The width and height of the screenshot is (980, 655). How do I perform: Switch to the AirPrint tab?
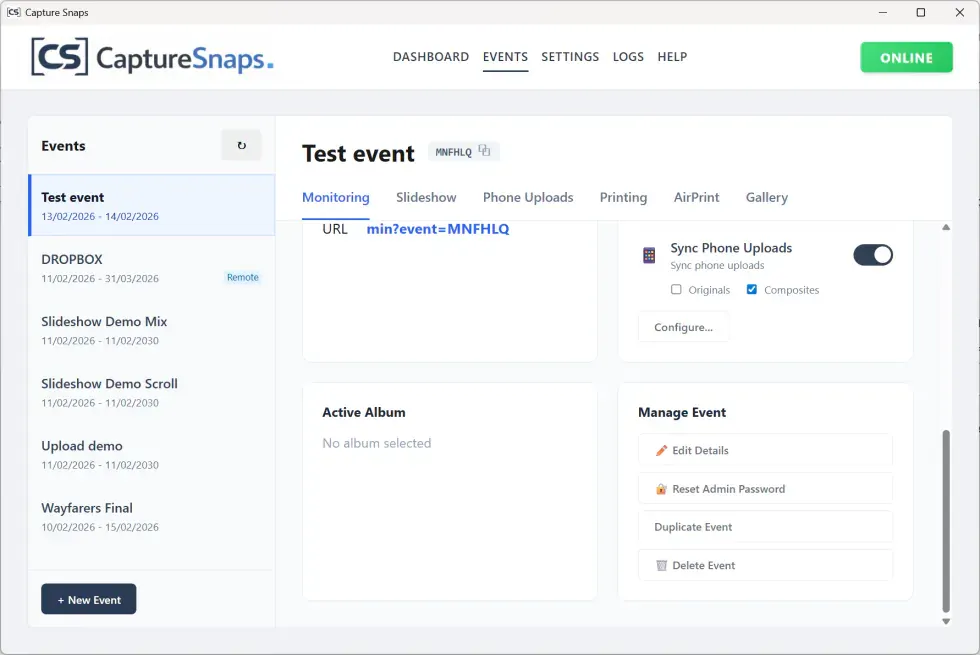pyautogui.click(x=696, y=198)
